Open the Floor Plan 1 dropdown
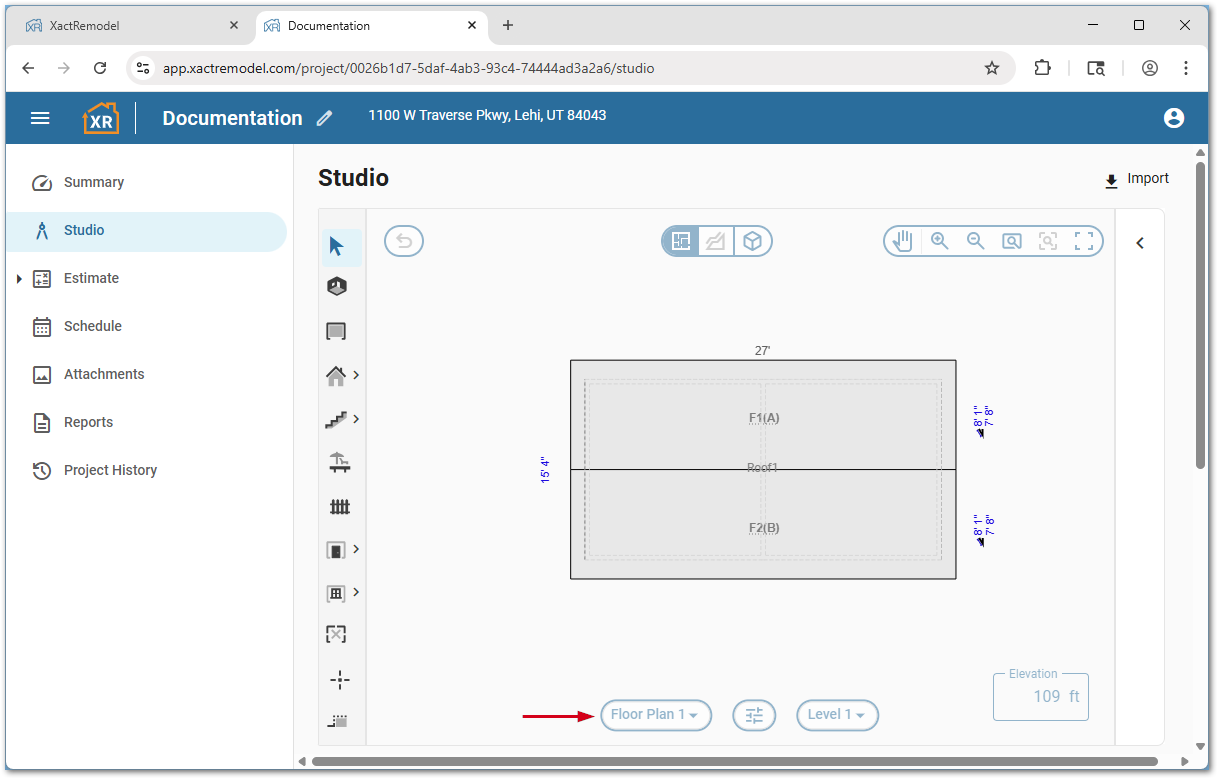This screenshot has width=1218, height=779. (x=655, y=715)
